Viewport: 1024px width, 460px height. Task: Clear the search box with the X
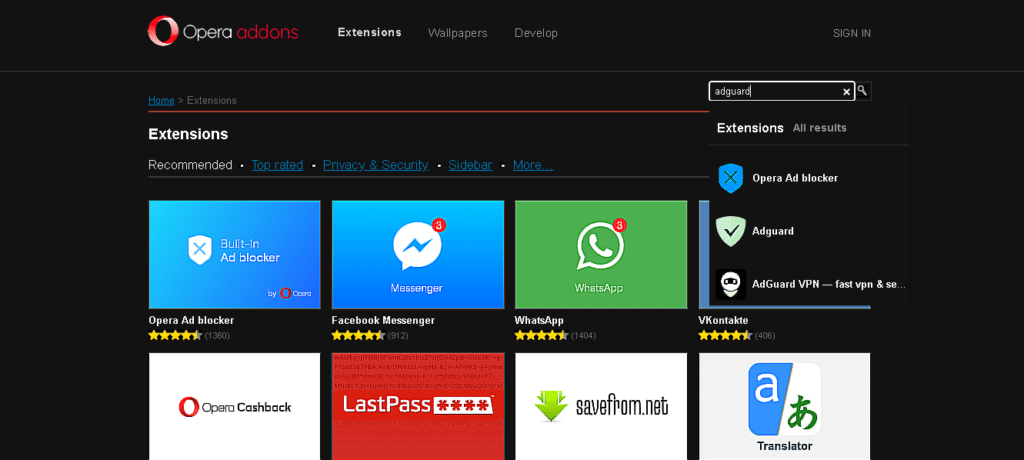(x=846, y=92)
